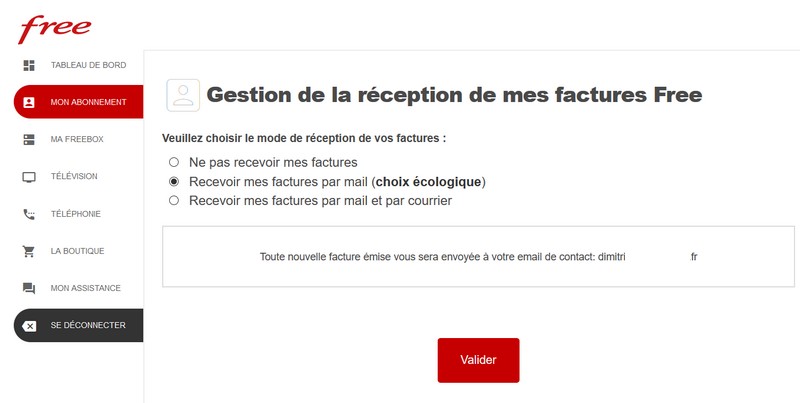Go to Télévision menu entry
This screenshot has height=403, width=800.
(x=74, y=177)
